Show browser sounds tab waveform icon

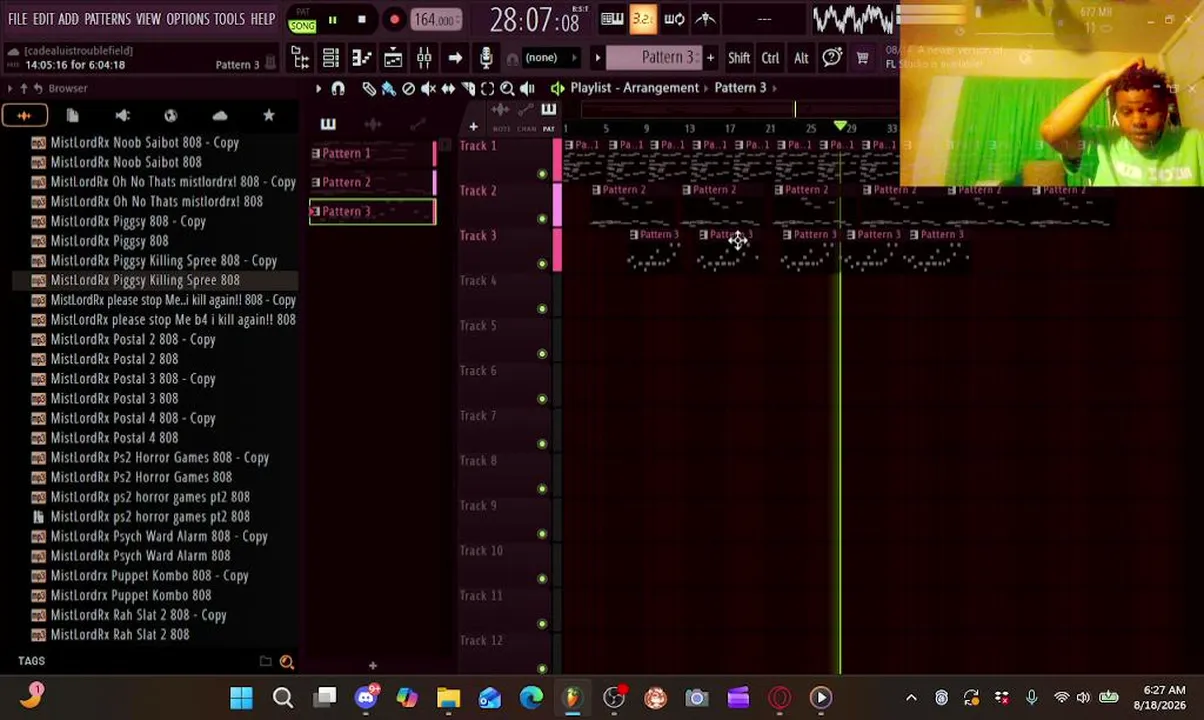pos(23,116)
